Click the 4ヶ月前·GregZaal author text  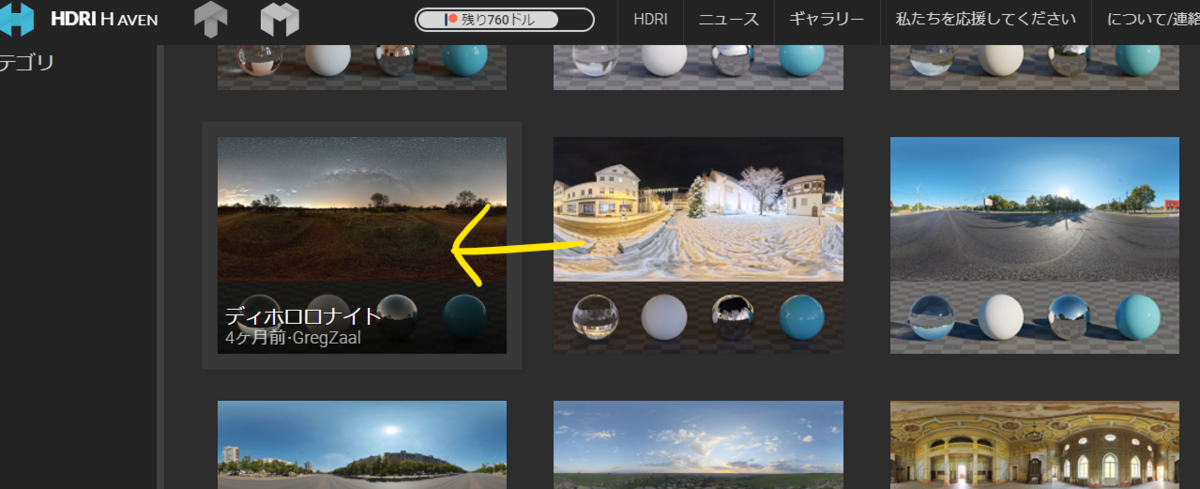[293, 338]
